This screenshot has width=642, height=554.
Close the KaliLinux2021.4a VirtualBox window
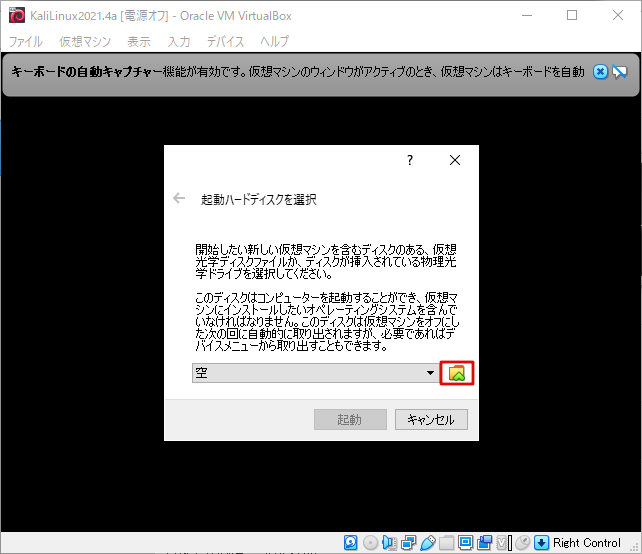[618, 15]
